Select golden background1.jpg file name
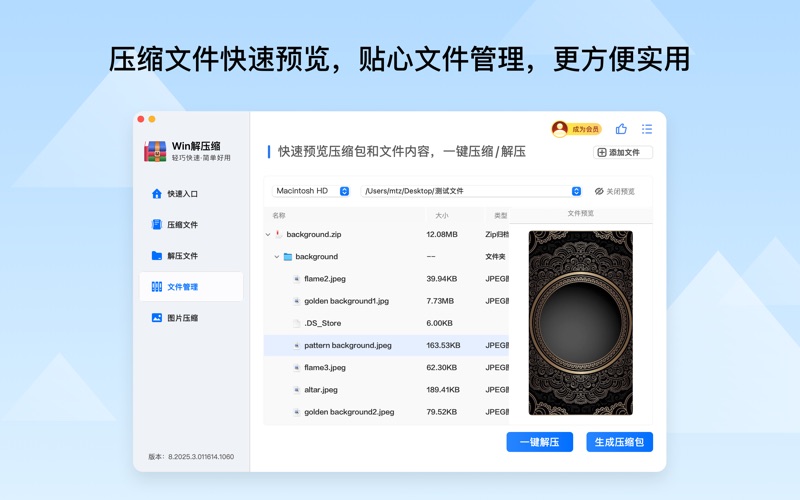The width and height of the screenshot is (800, 500). click(x=346, y=301)
